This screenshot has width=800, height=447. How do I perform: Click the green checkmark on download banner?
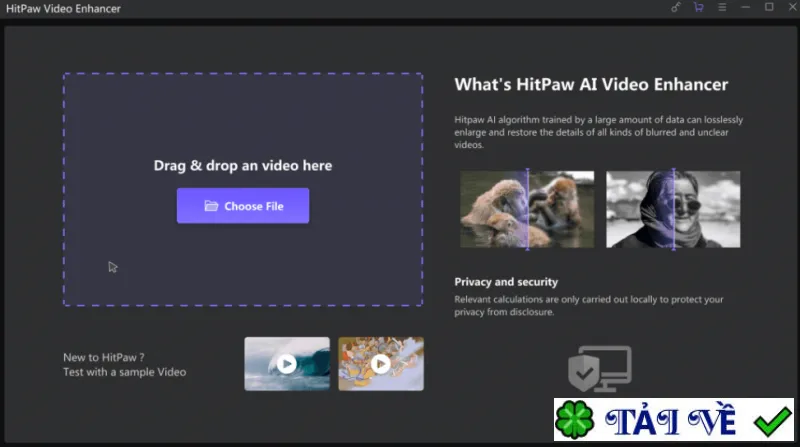[772, 421]
